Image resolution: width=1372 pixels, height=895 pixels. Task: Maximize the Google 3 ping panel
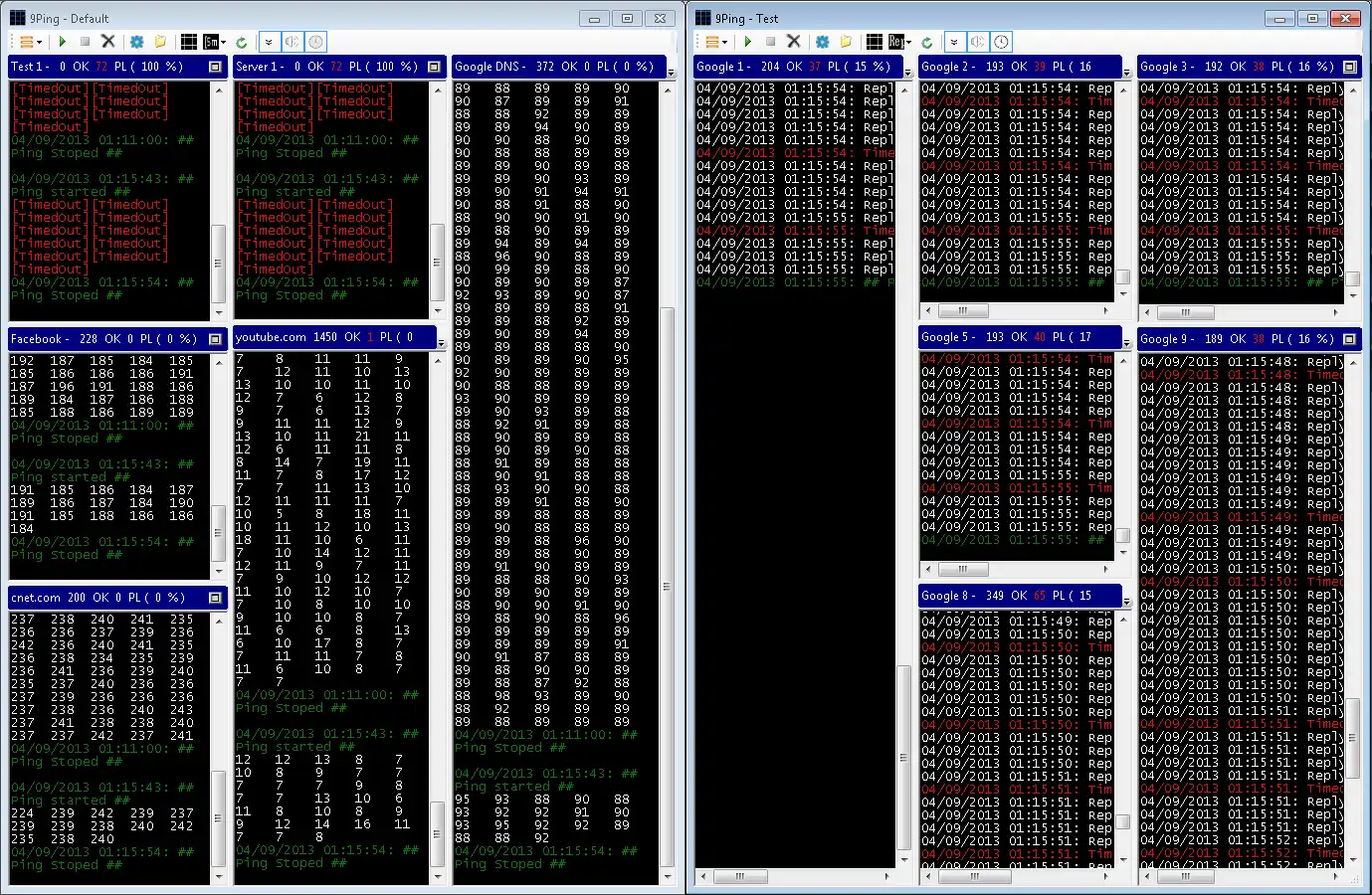tap(1350, 67)
